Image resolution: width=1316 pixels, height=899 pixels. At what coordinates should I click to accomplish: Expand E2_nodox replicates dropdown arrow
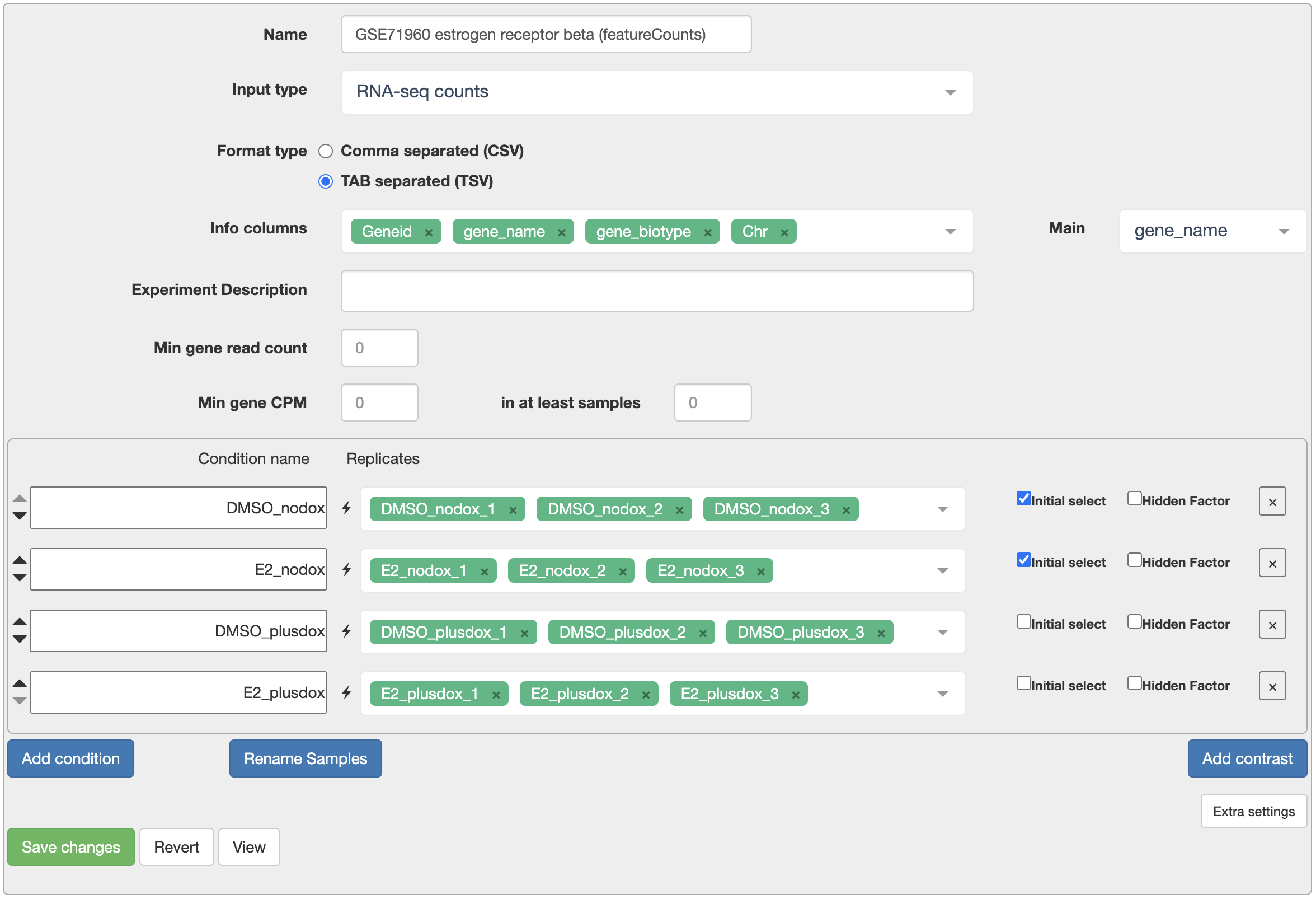[942, 572]
